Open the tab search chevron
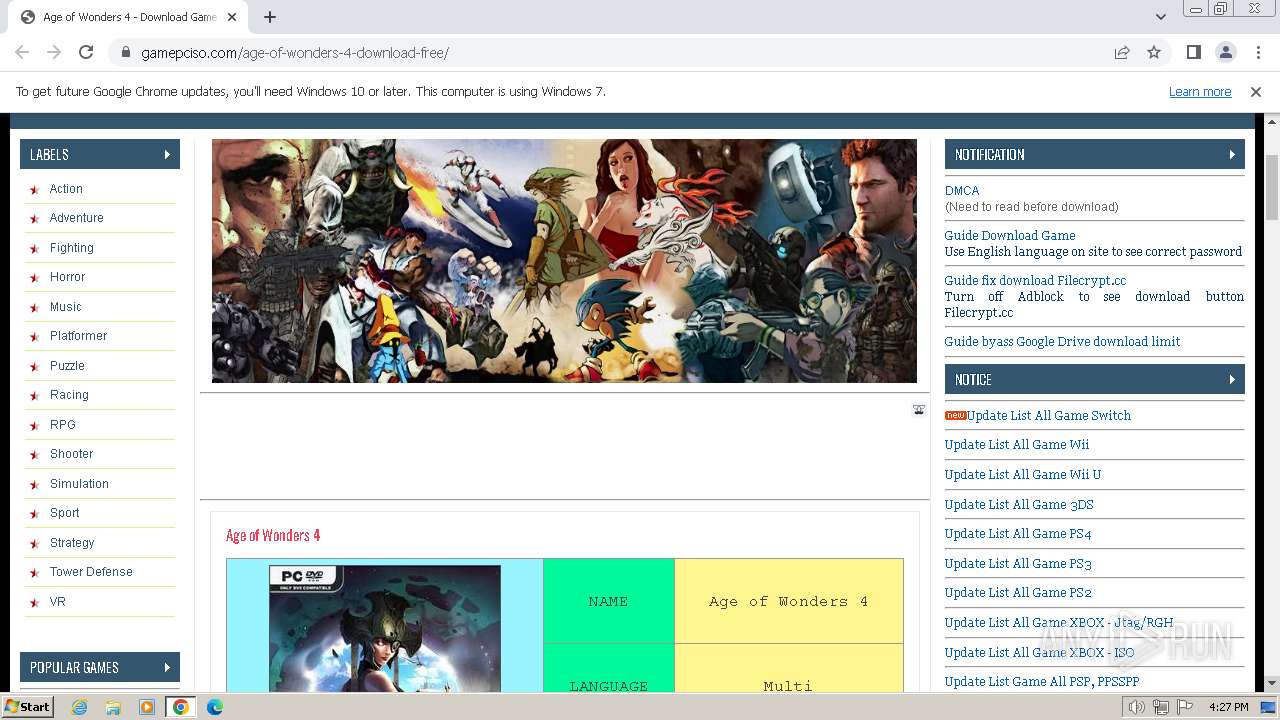1280x720 pixels. pos(1160,17)
